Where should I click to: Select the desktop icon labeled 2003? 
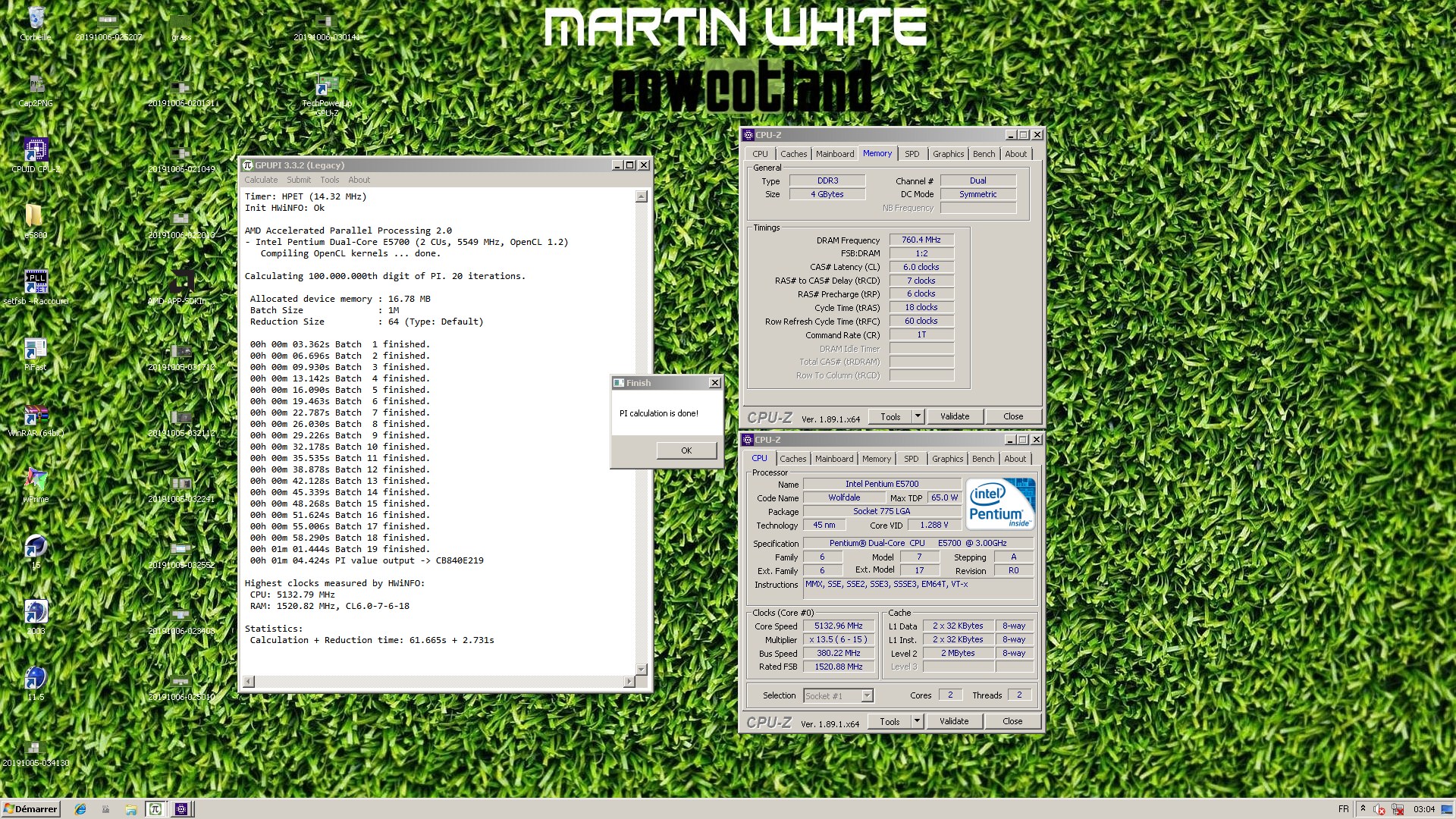click(36, 617)
